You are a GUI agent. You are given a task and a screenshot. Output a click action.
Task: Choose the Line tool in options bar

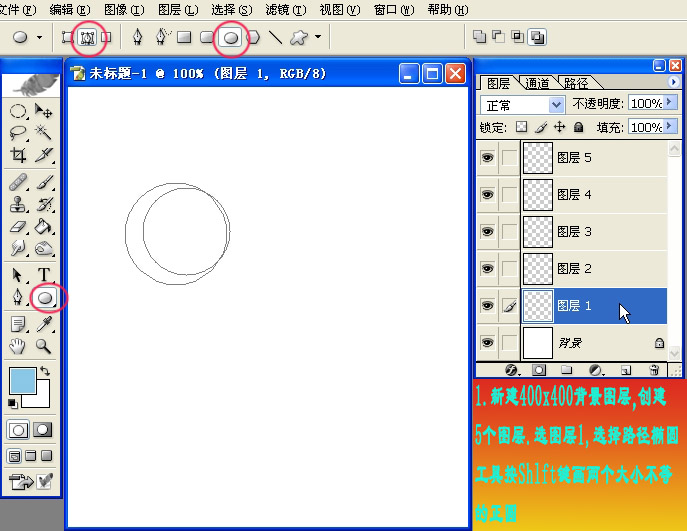(275, 38)
